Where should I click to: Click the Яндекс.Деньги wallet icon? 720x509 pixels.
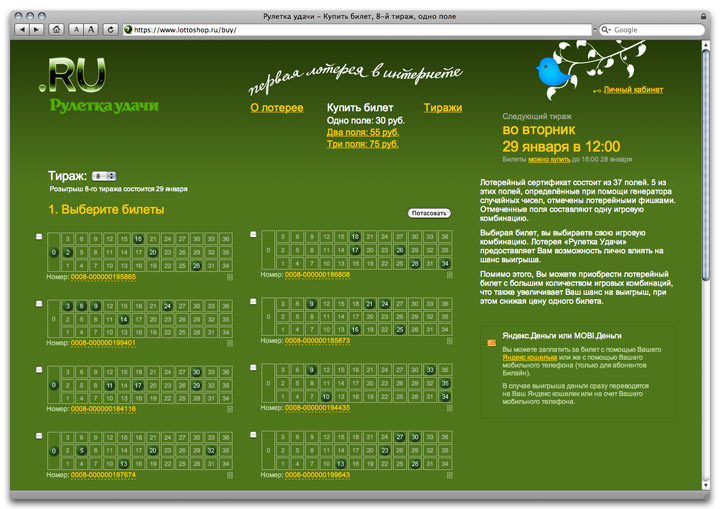point(491,343)
